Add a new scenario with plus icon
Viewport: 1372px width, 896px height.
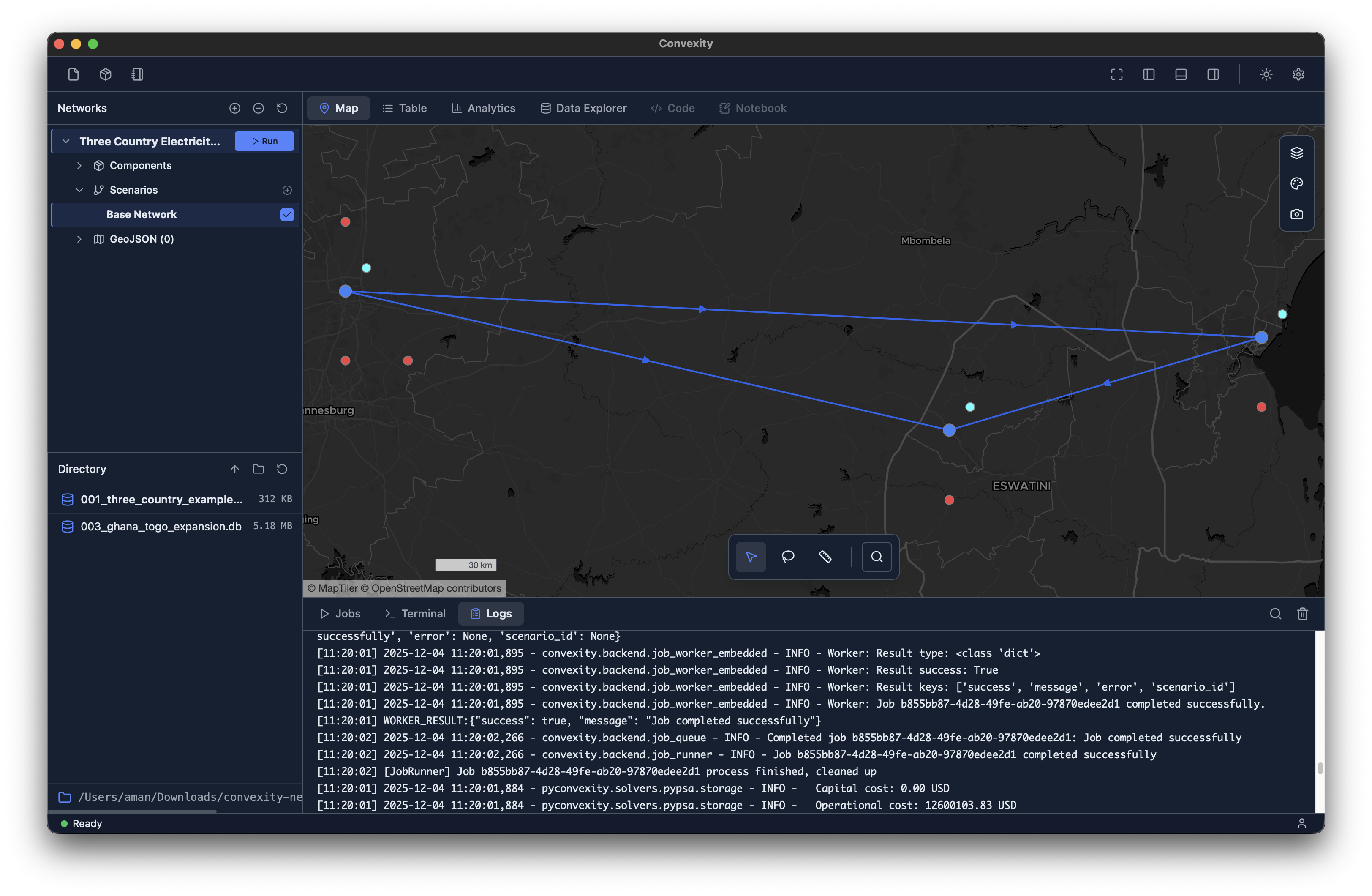[x=287, y=190]
